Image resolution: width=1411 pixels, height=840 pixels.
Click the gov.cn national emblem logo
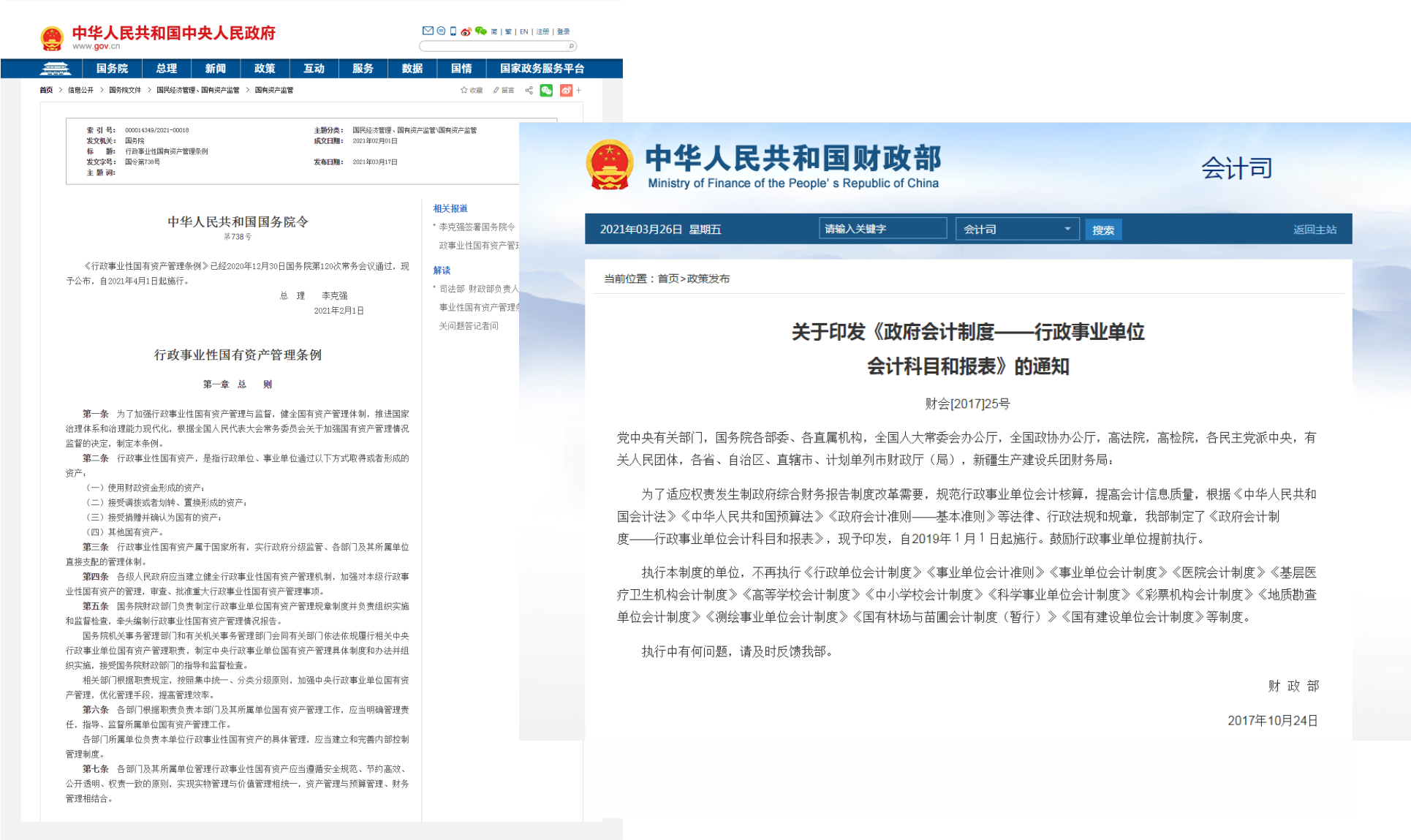point(52,38)
